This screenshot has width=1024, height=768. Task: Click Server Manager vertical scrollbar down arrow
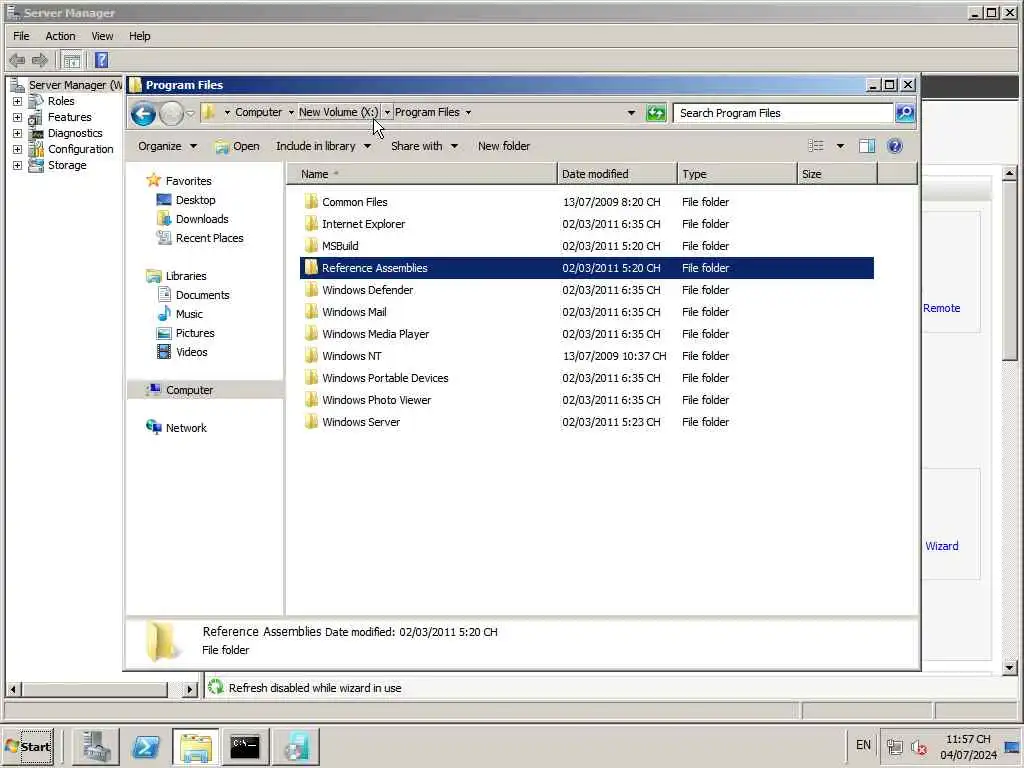click(x=1010, y=667)
